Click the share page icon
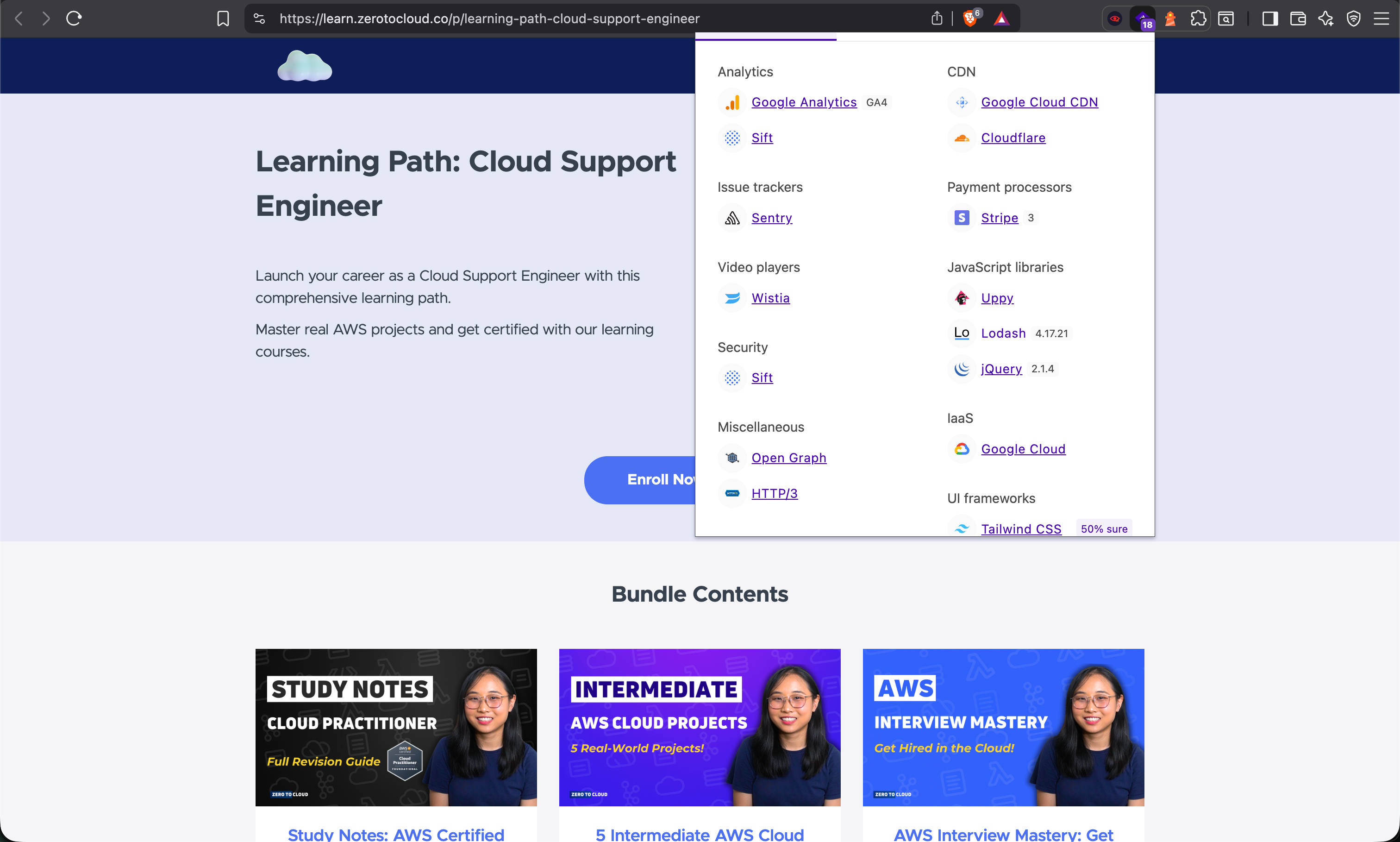 point(937,19)
